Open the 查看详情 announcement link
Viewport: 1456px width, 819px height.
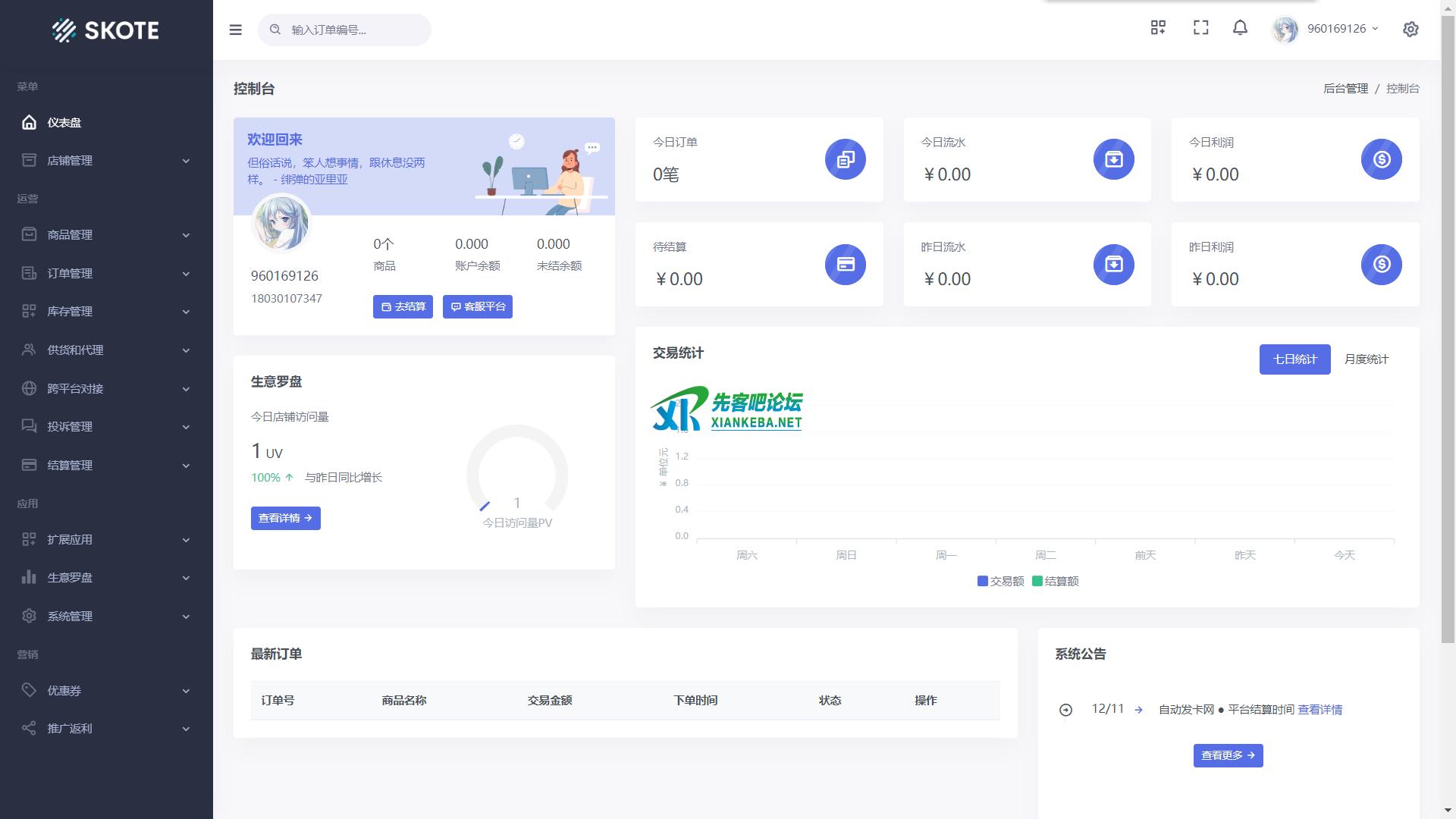tap(1319, 710)
